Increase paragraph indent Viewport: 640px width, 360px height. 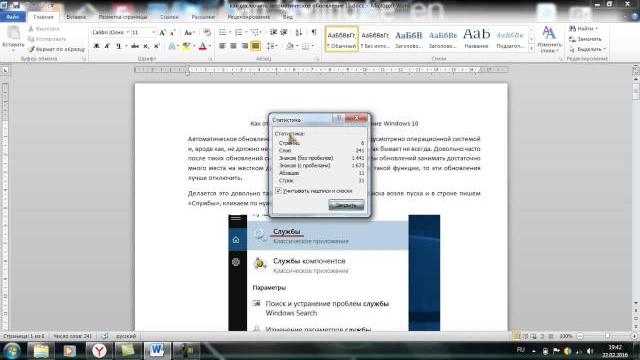coord(284,32)
